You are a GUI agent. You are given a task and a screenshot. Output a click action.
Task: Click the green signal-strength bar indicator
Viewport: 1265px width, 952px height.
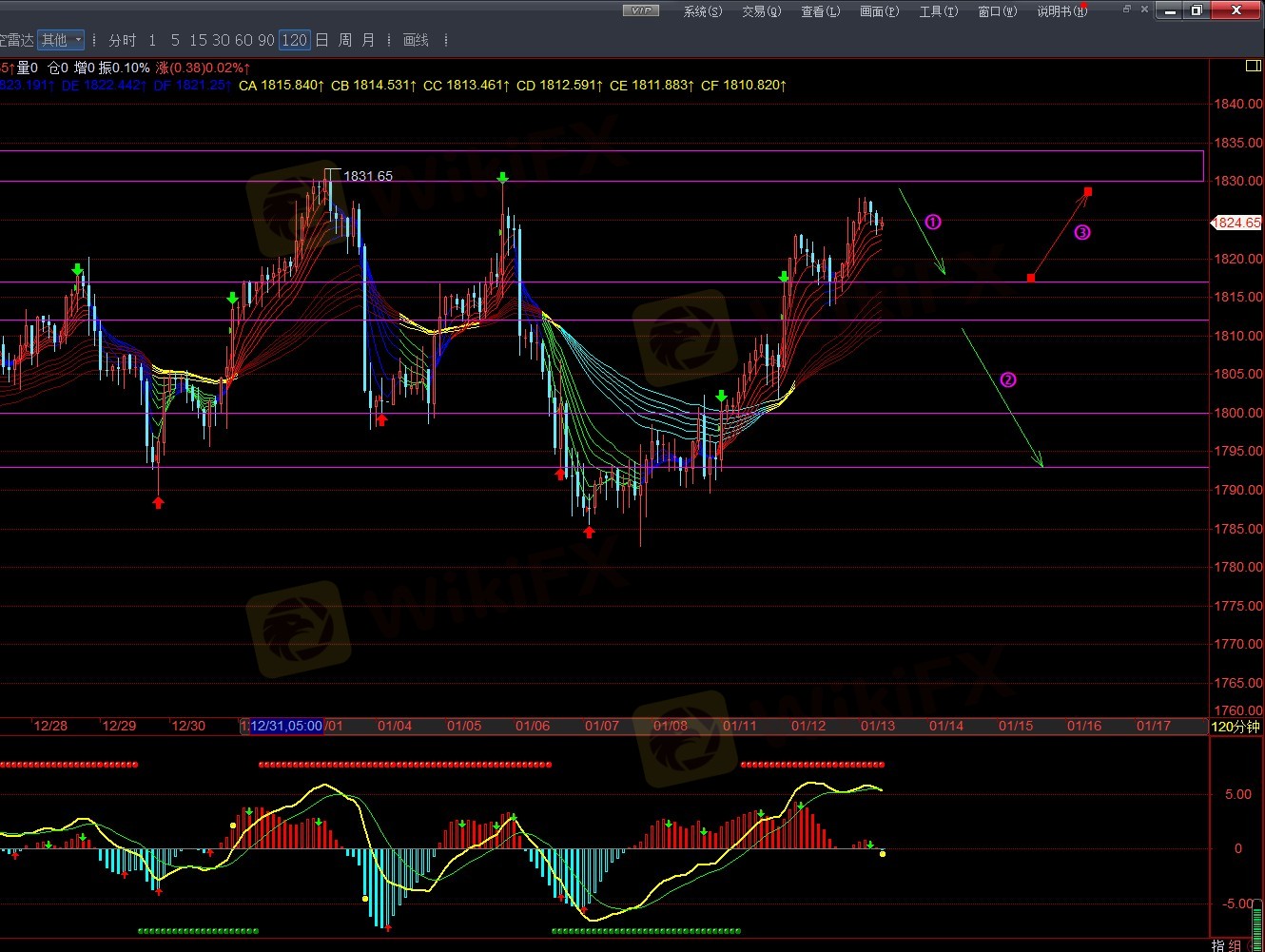point(1257,925)
